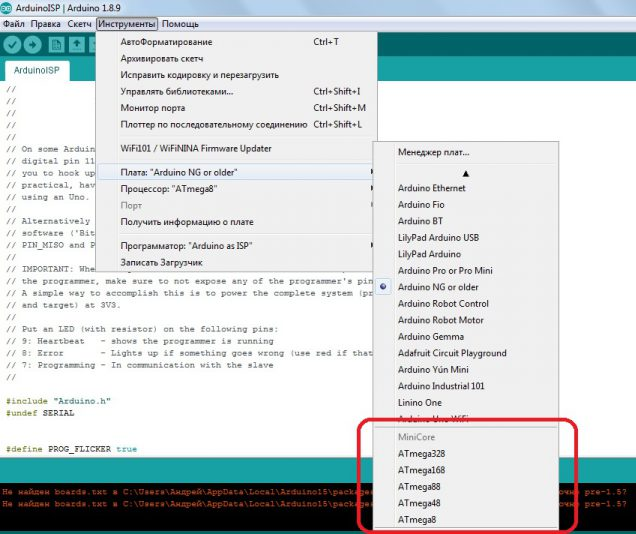The image size is (636, 534).
Task: Click the #define PROG_FLICKER true line
Action: click(71, 449)
